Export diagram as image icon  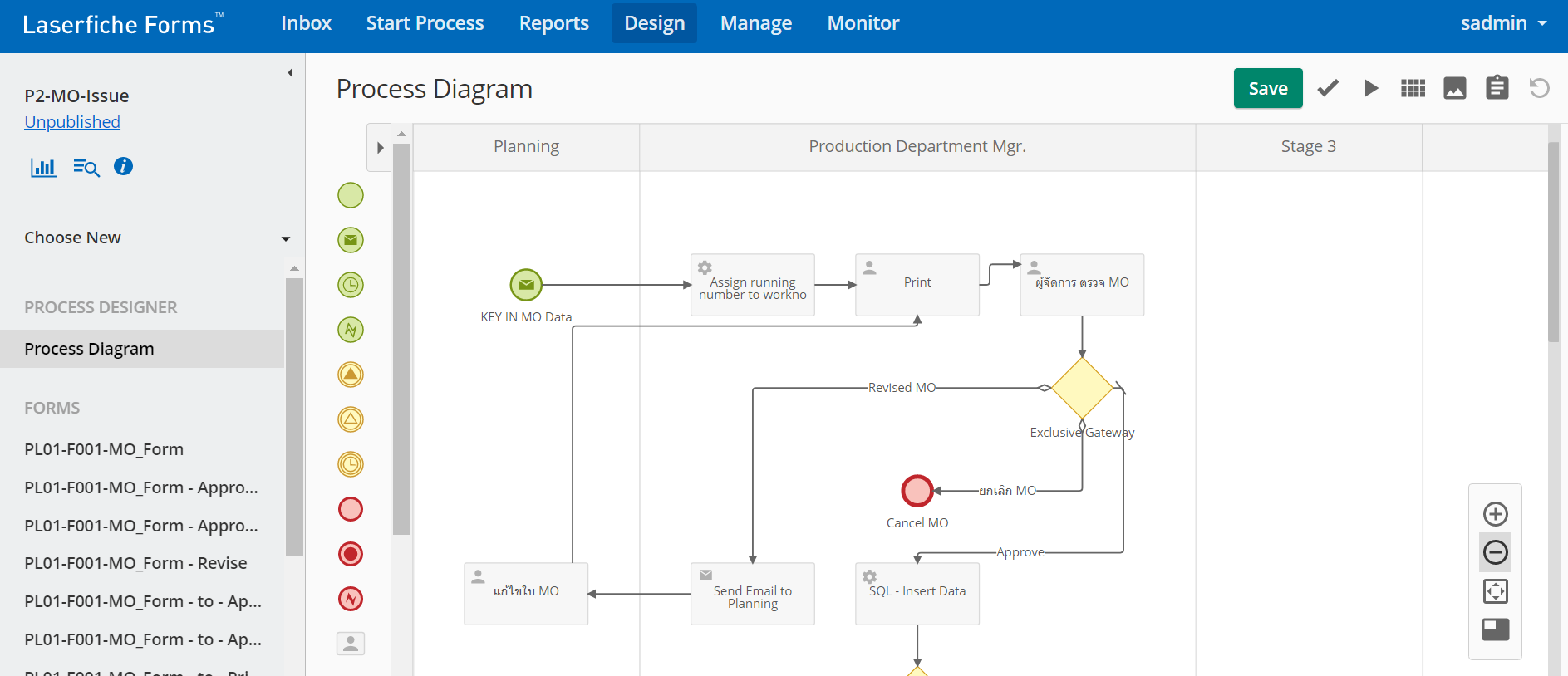1455,88
